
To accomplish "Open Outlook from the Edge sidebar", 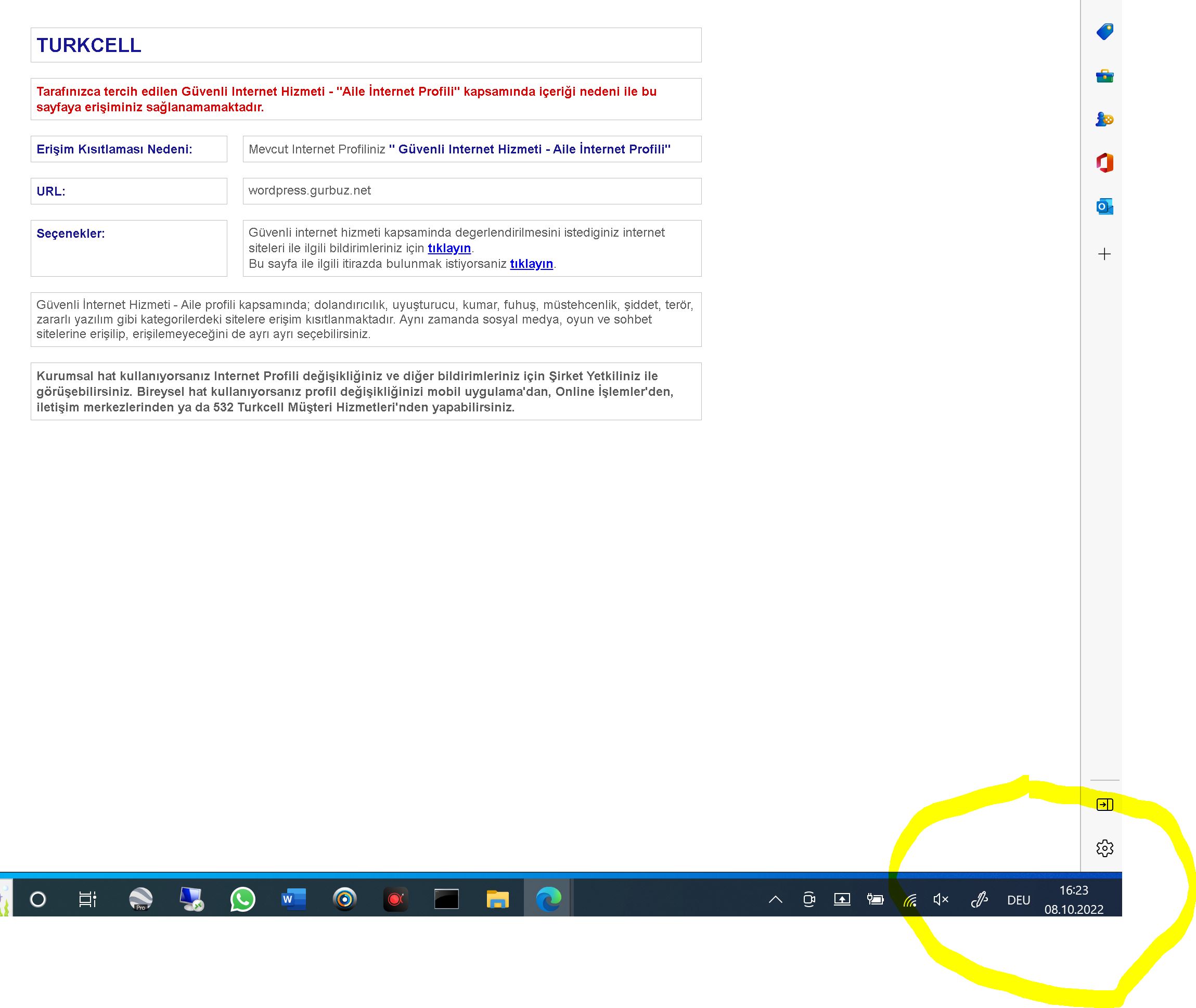I will [1104, 206].
